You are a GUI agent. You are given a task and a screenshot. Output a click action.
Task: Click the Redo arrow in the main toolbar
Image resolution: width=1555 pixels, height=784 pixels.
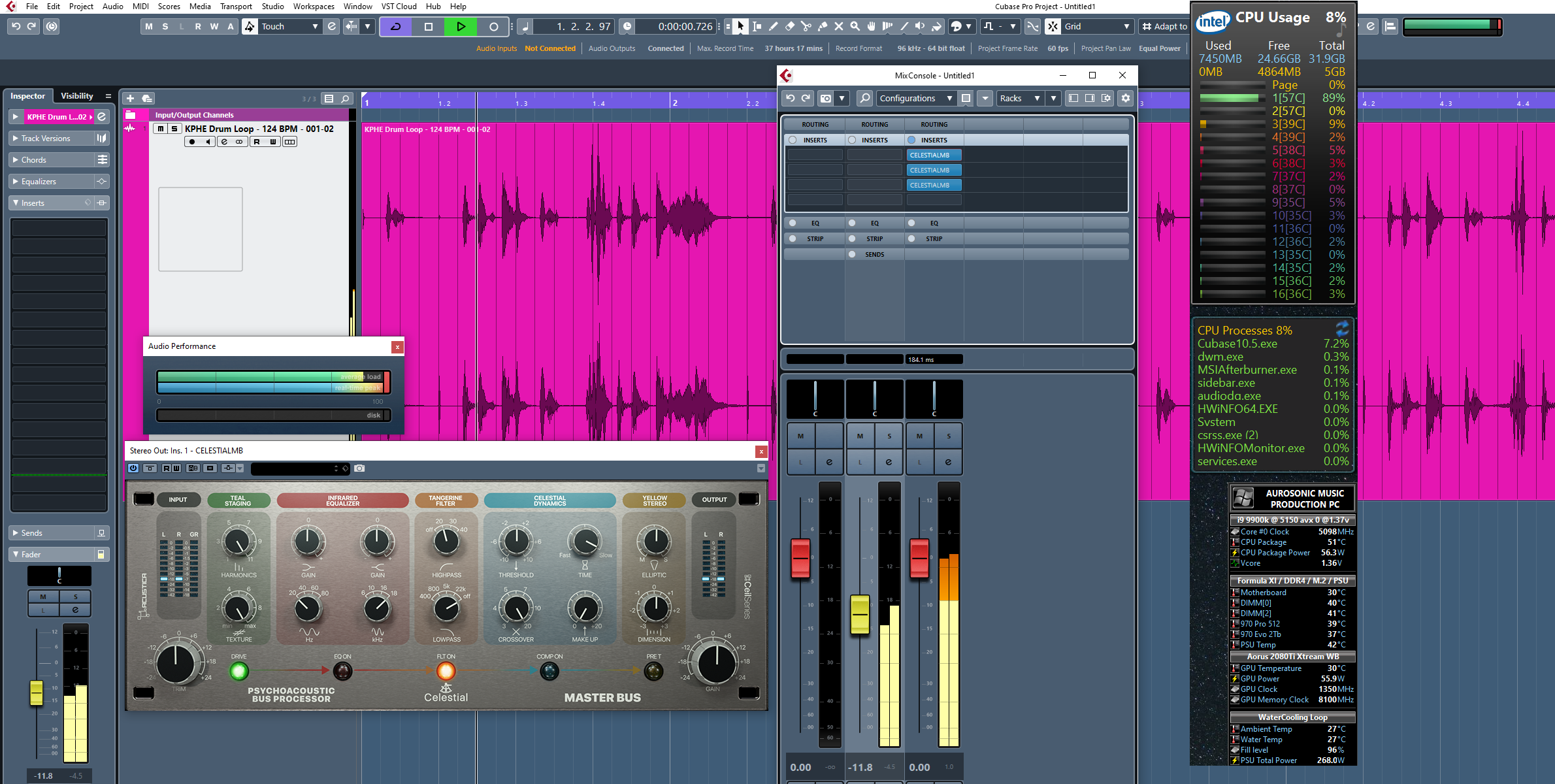coord(31,26)
